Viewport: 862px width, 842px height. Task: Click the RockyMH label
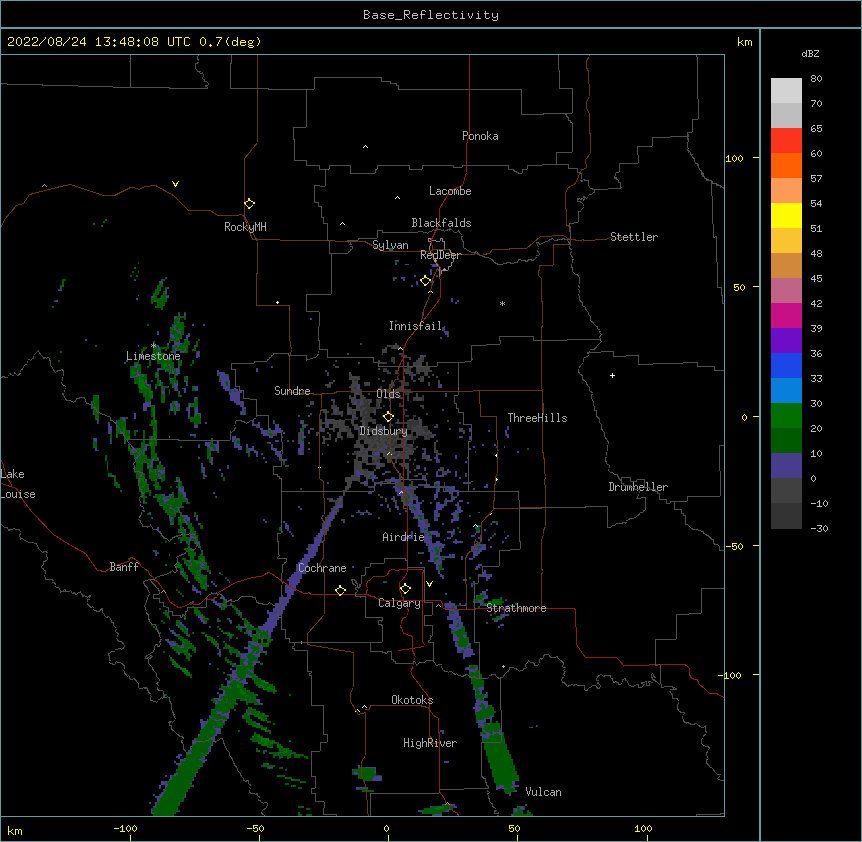click(245, 227)
